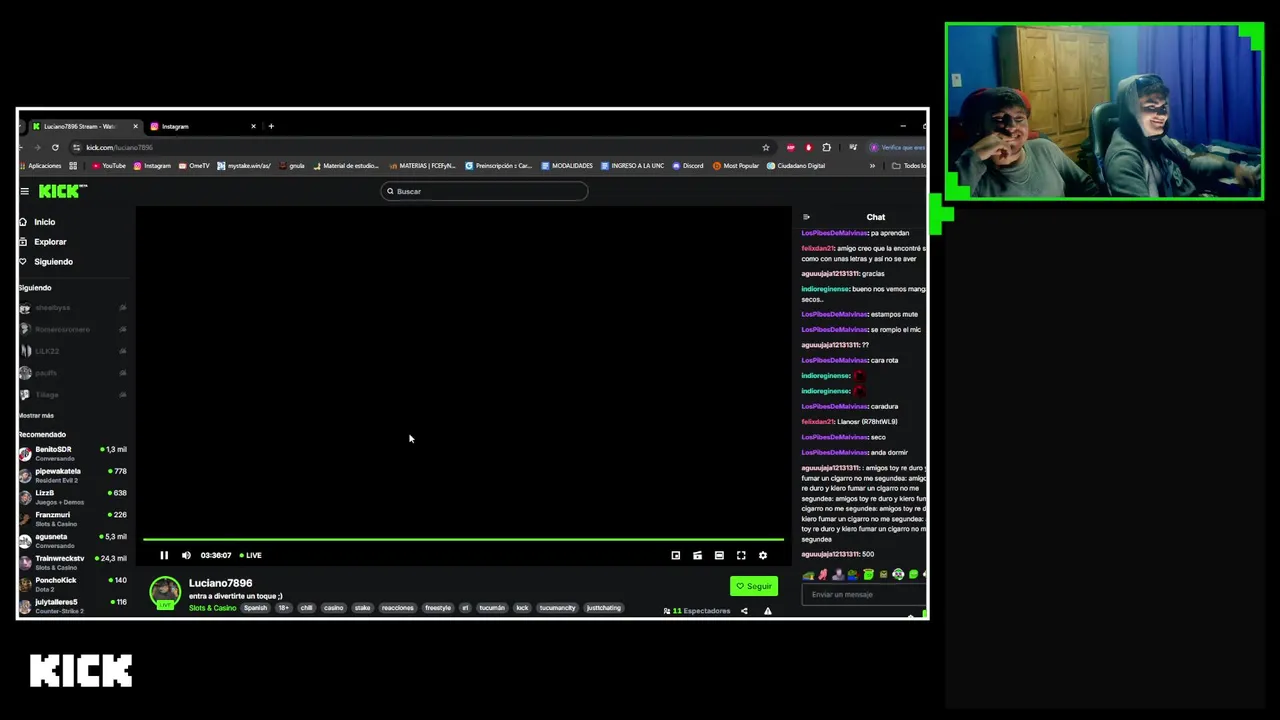
Task: Click the LIVE indicator in player controls
Action: (x=251, y=555)
